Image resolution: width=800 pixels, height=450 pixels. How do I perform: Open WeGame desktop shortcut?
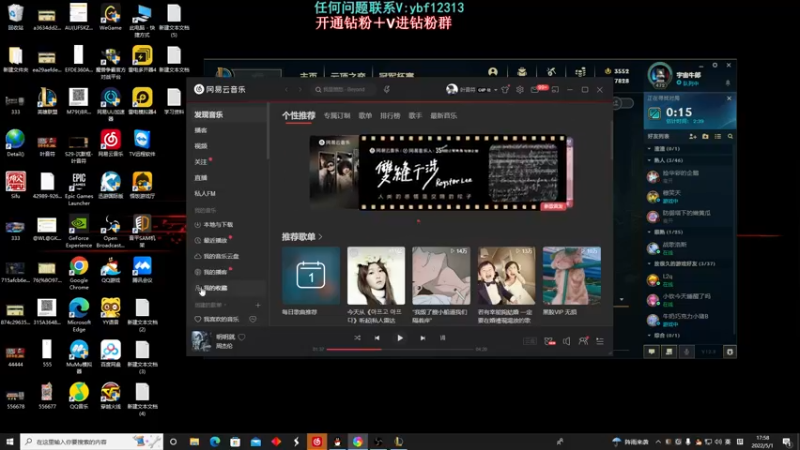[110, 17]
